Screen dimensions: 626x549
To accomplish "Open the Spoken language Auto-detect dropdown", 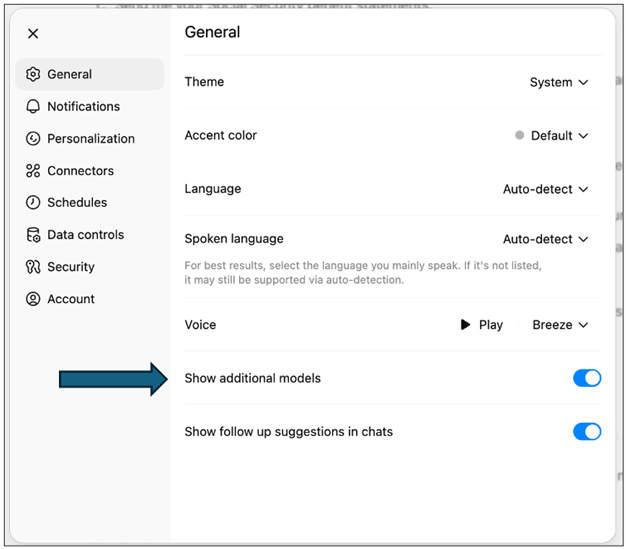I will 545,239.
